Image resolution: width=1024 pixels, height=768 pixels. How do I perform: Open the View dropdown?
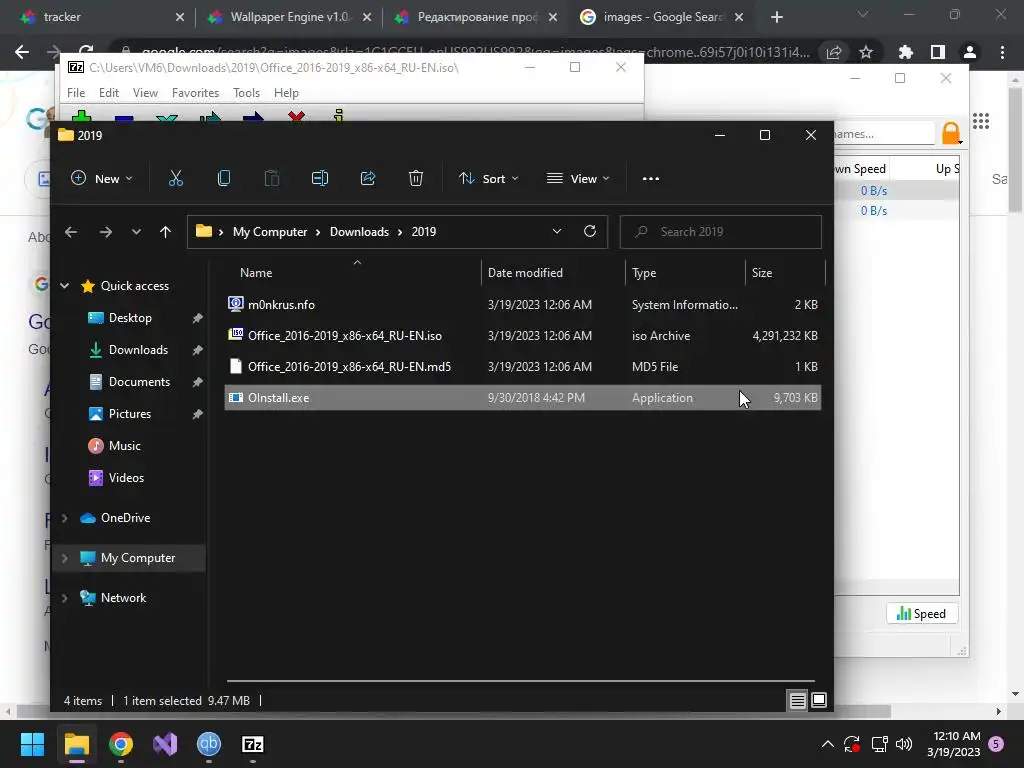[x=578, y=178]
